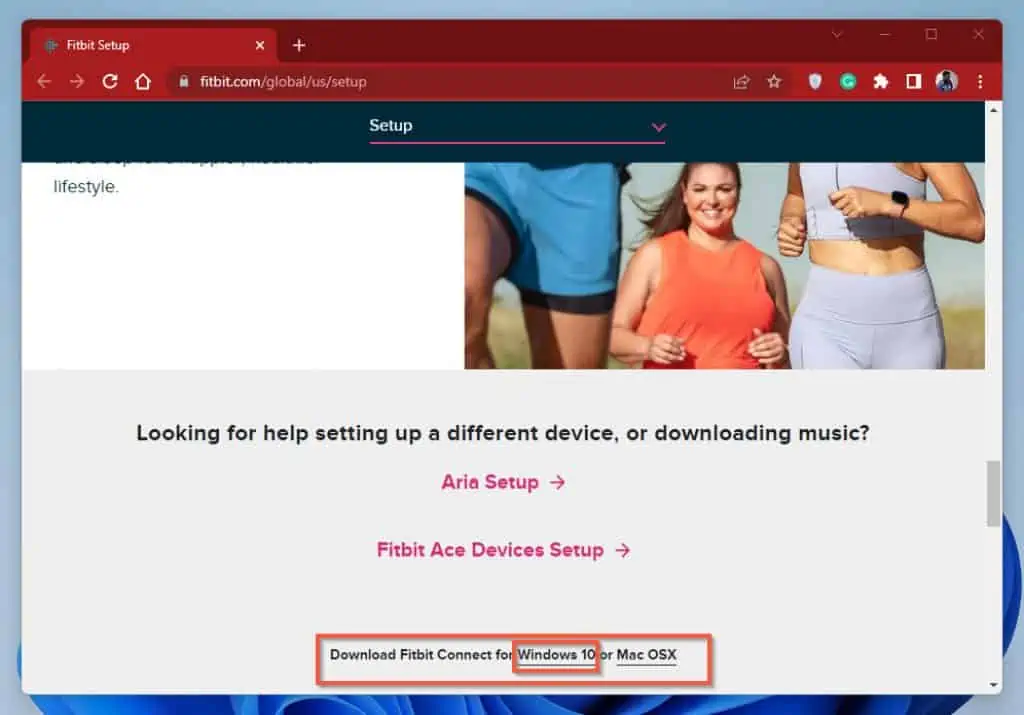1024x715 pixels.
Task: Click the 'lifestyle.' paragraph text
Action: click(86, 187)
